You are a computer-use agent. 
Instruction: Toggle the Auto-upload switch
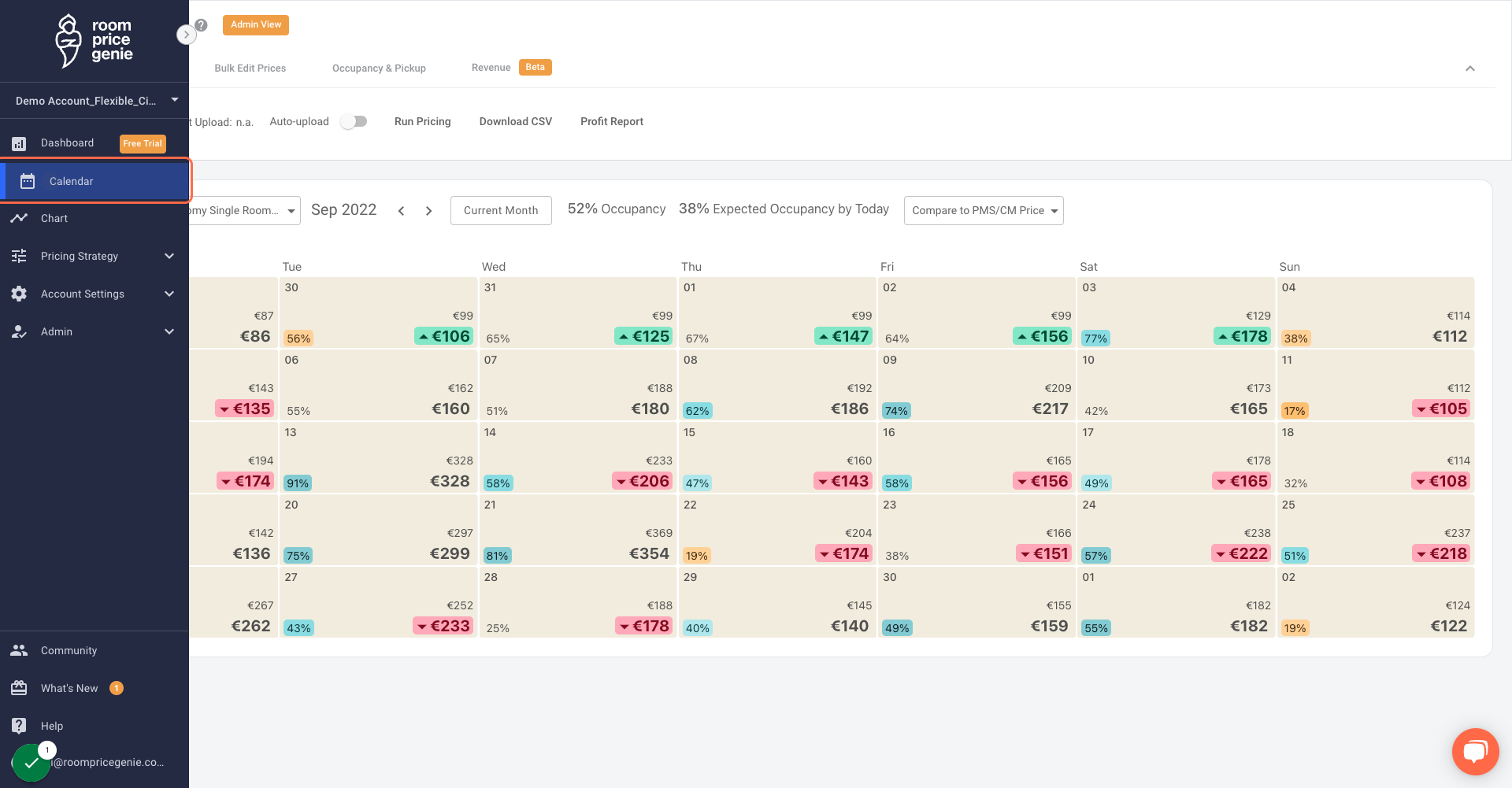click(x=354, y=121)
